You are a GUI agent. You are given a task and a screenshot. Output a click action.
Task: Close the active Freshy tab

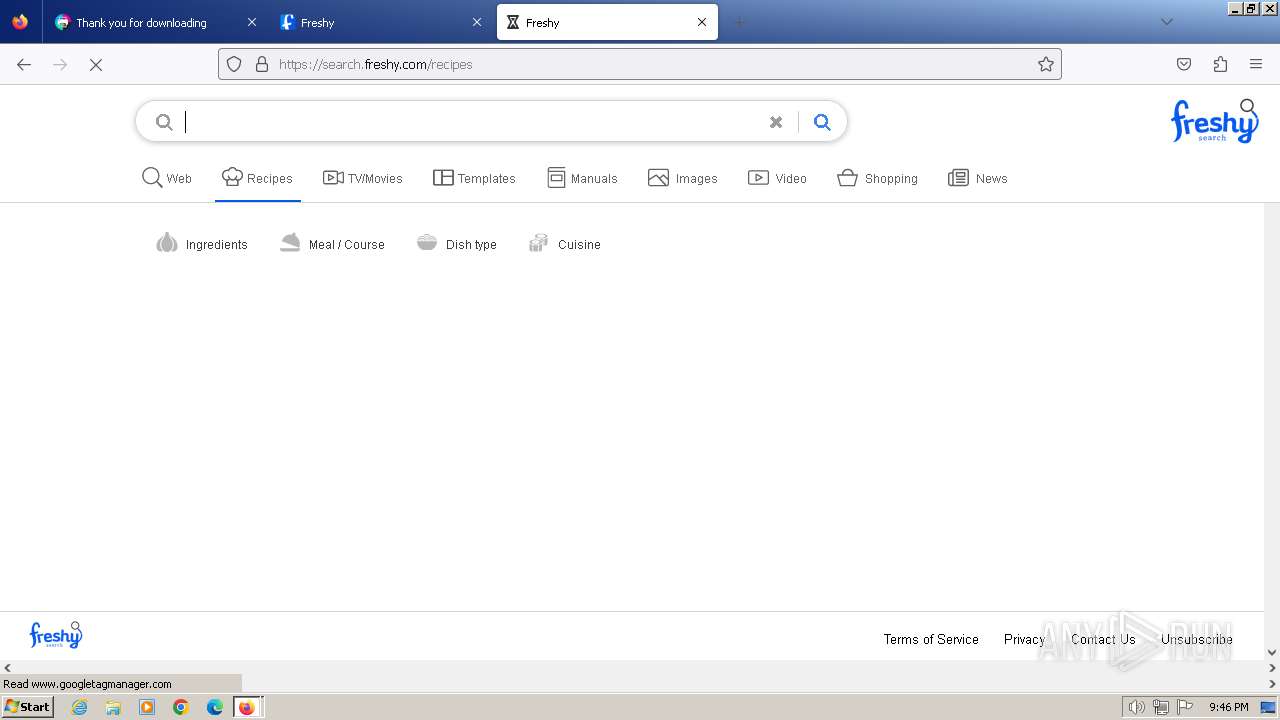point(702,22)
